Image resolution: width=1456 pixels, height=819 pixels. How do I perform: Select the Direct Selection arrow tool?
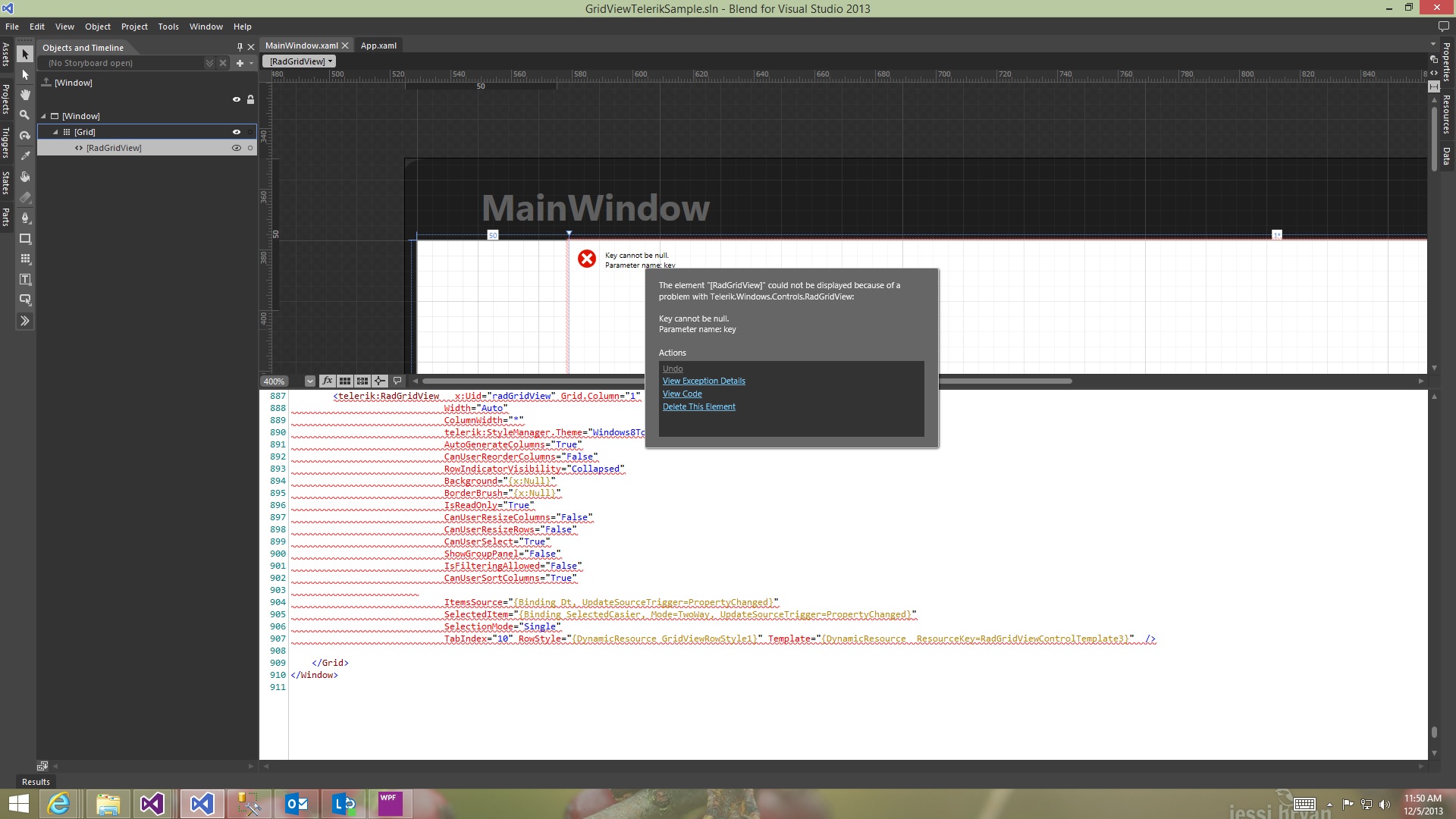(x=25, y=74)
